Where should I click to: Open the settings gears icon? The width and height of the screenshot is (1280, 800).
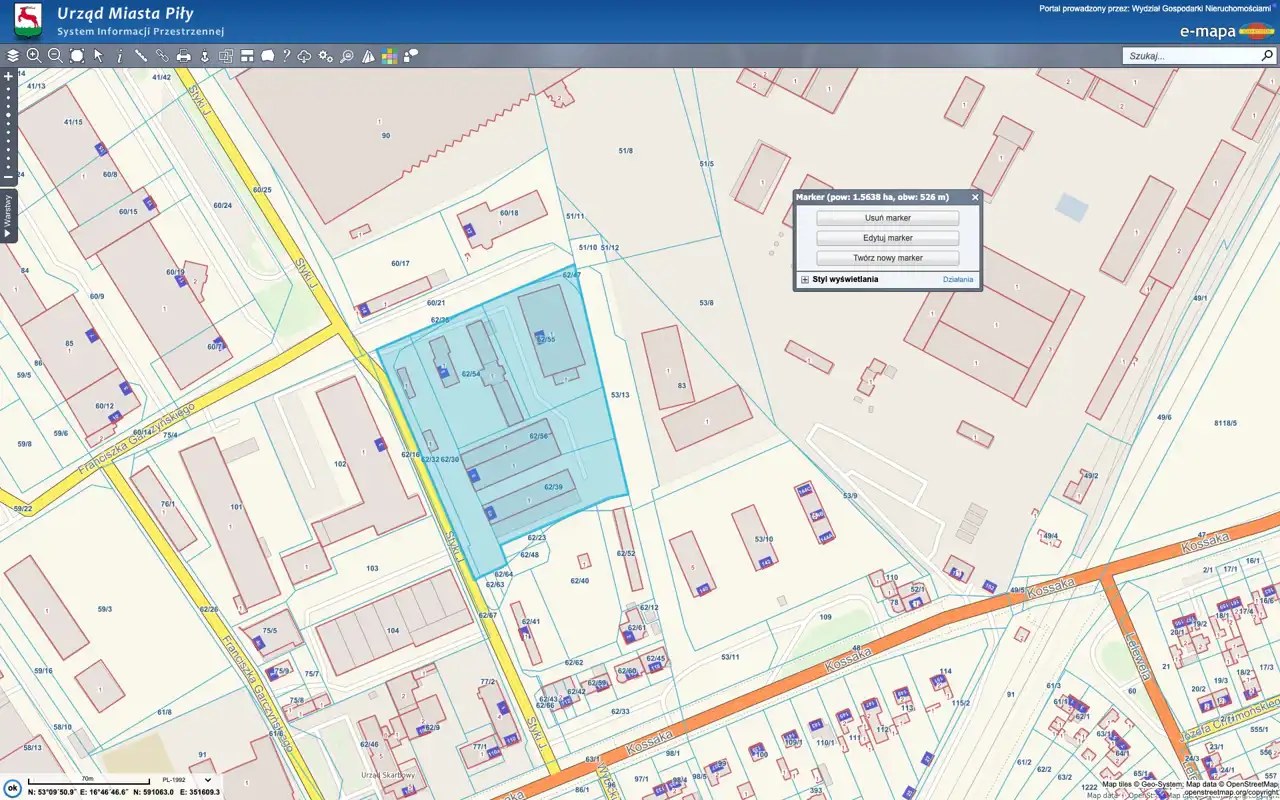326,56
